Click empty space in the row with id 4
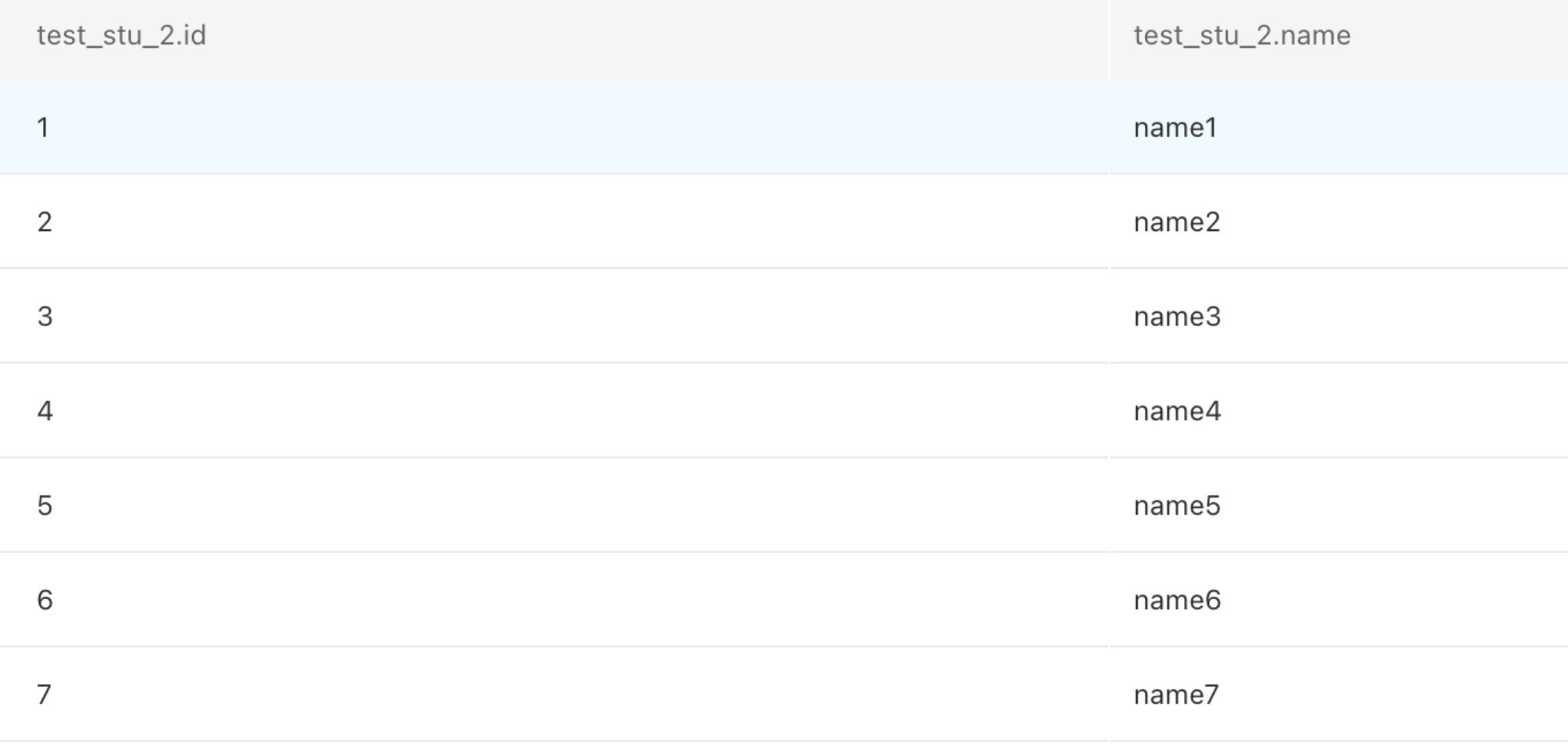Screen dimensions: 1568x749 [x=581, y=411]
